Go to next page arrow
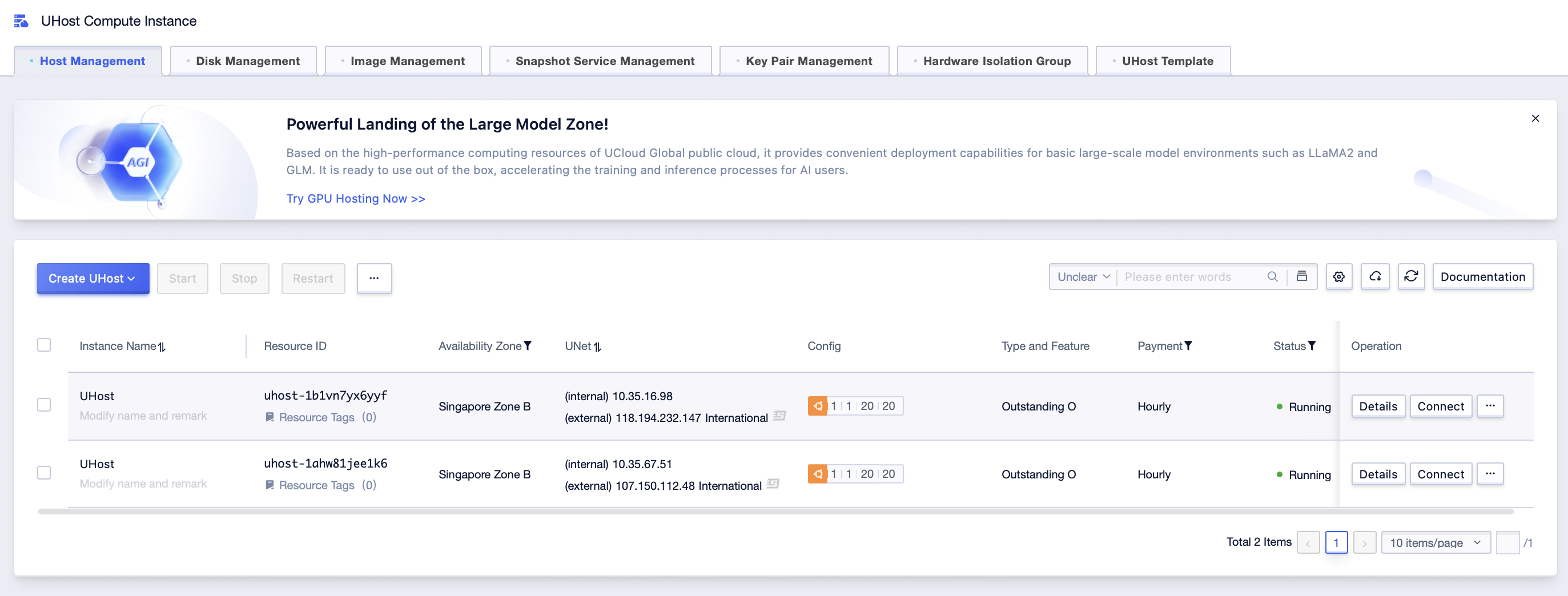 pyautogui.click(x=1364, y=542)
